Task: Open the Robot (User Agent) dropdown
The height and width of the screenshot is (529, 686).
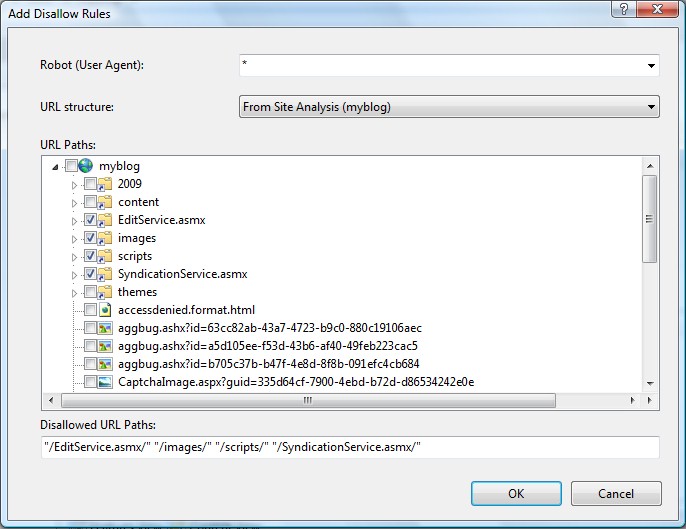Action: coord(651,66)
